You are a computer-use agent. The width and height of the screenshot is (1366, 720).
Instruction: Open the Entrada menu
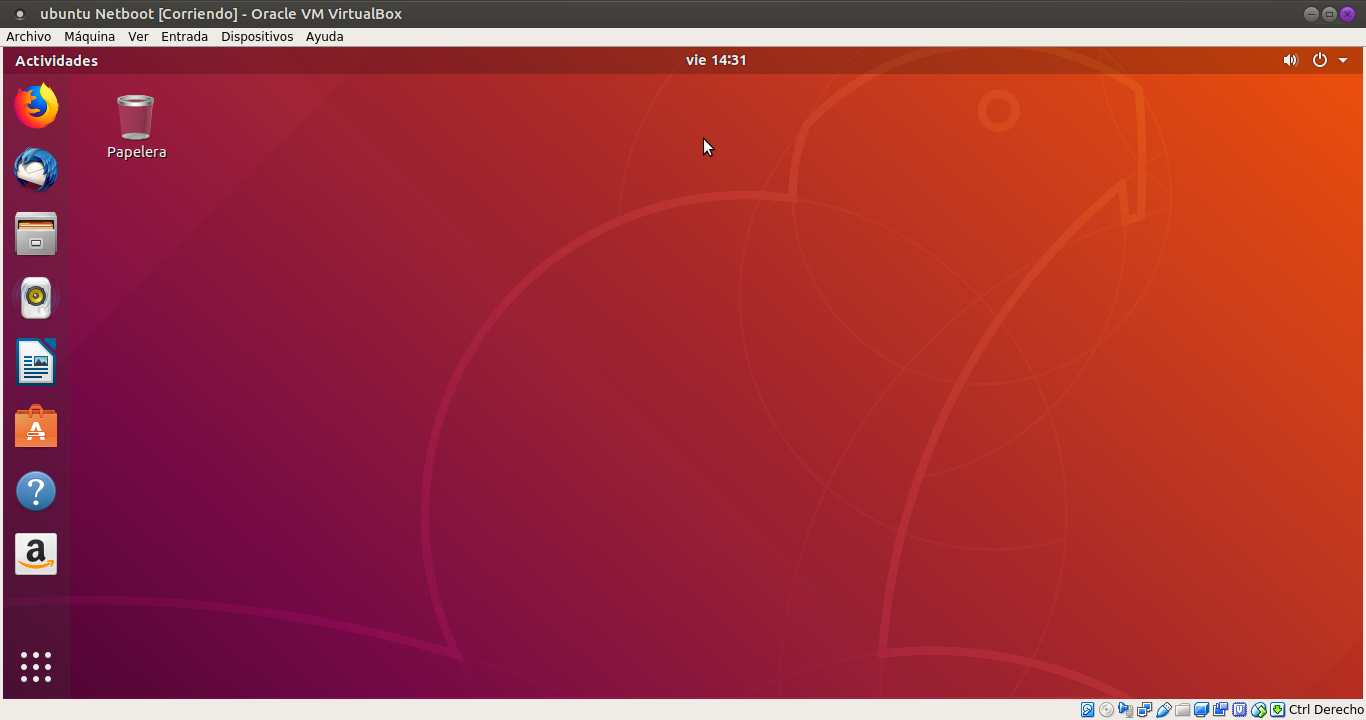click(184, 36)
